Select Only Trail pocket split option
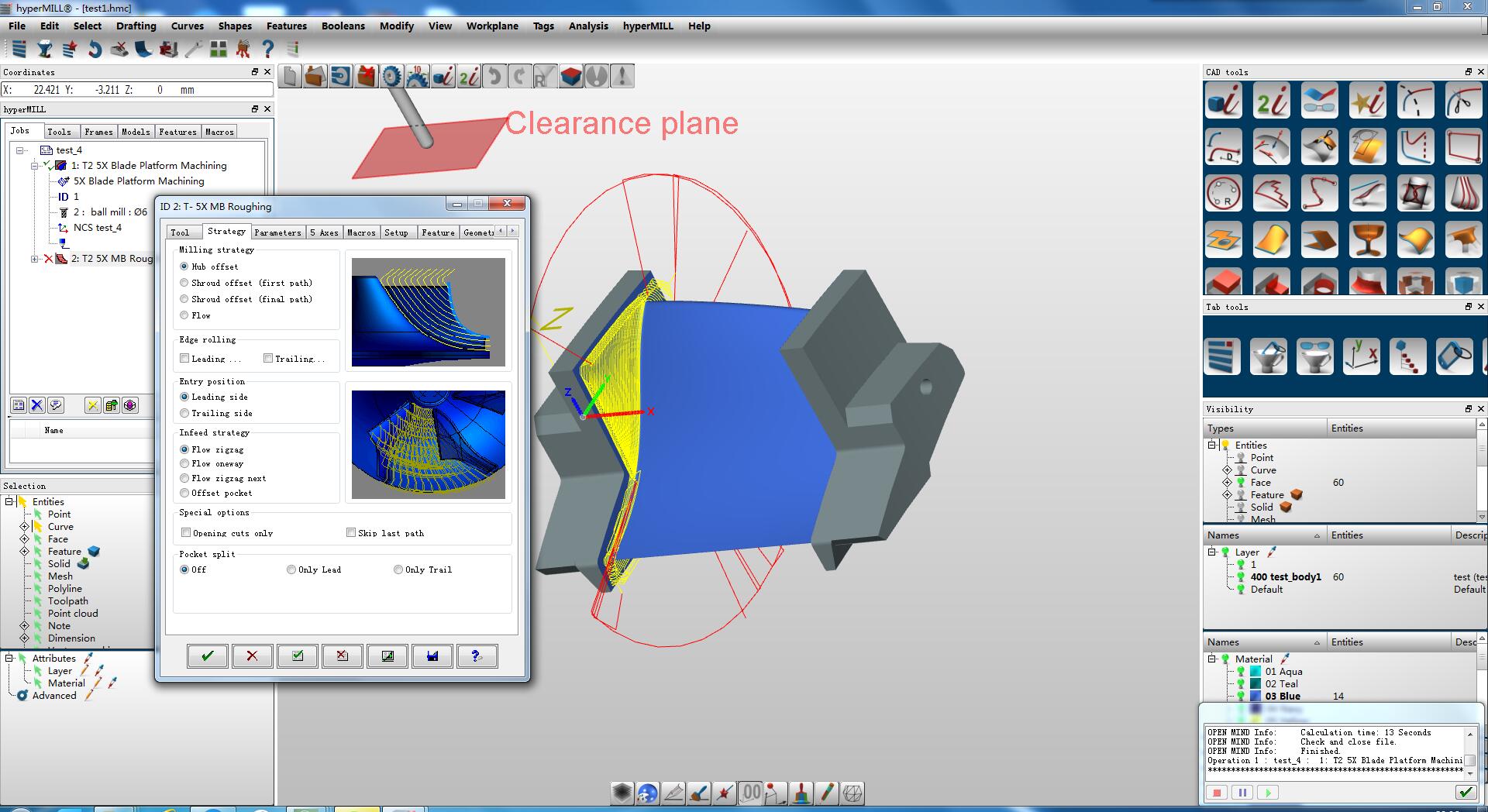The image size is (1488, 812). pos(398,569)
